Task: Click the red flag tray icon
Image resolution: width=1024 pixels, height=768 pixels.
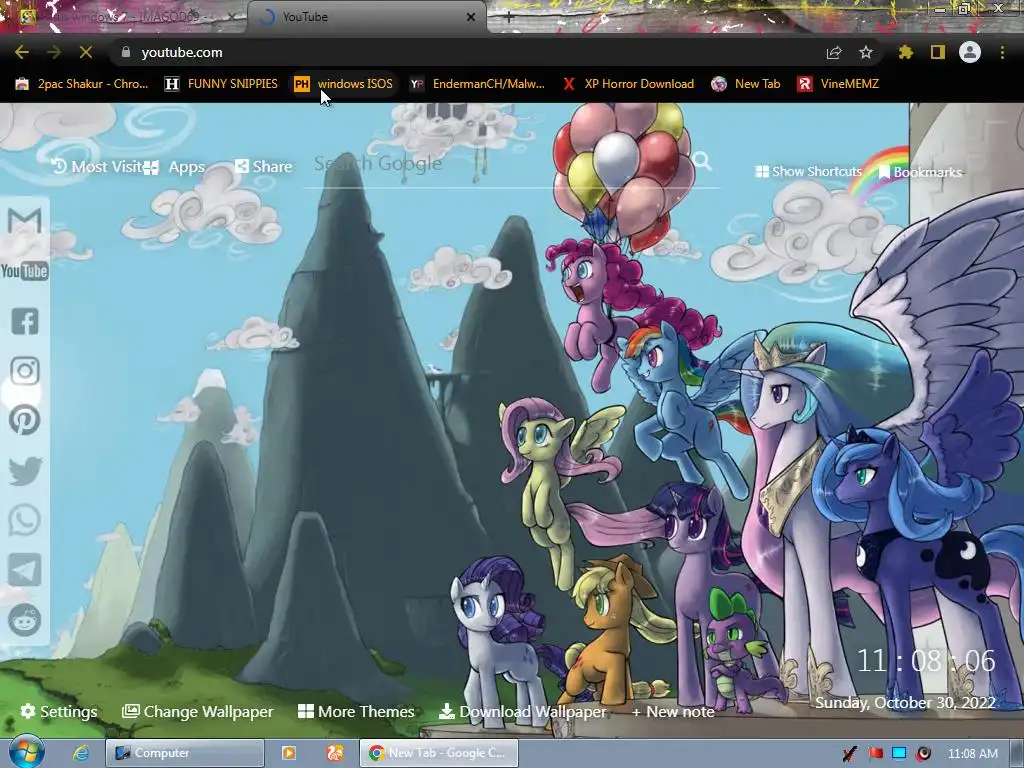Action: 875,753
